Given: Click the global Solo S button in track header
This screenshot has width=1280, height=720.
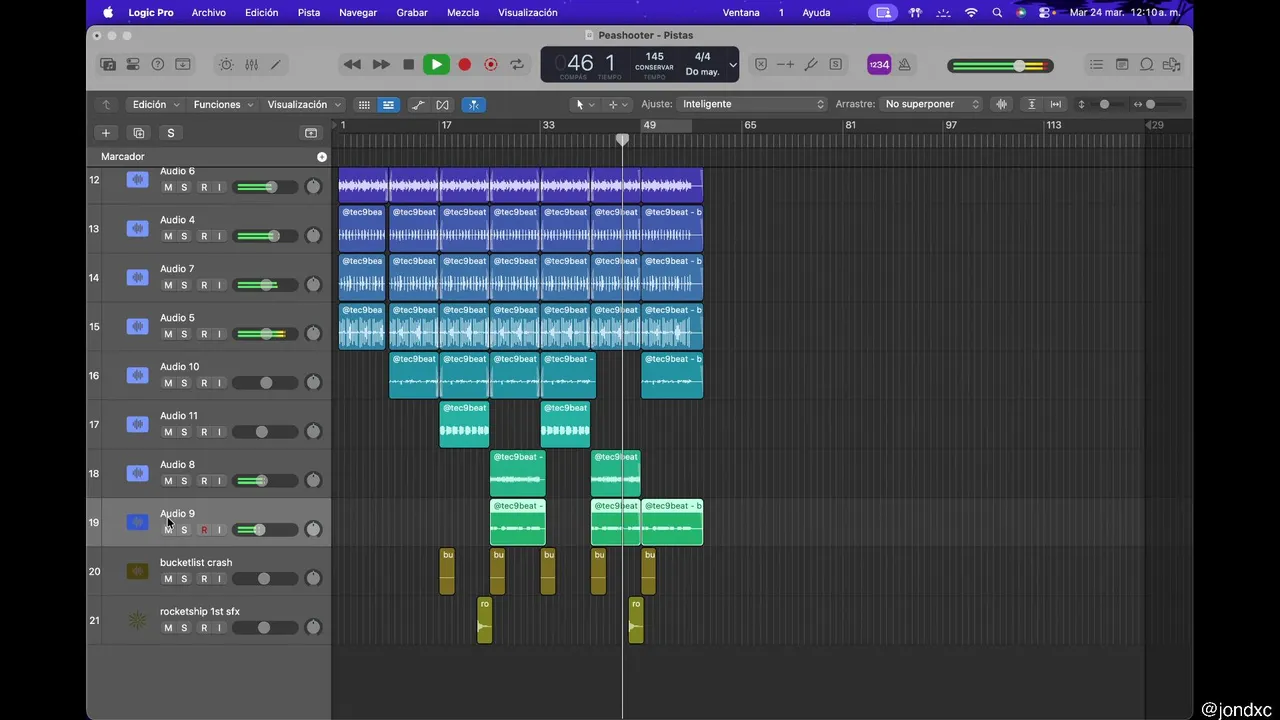Looking at the screenshot, I should [x=171, y=133].
